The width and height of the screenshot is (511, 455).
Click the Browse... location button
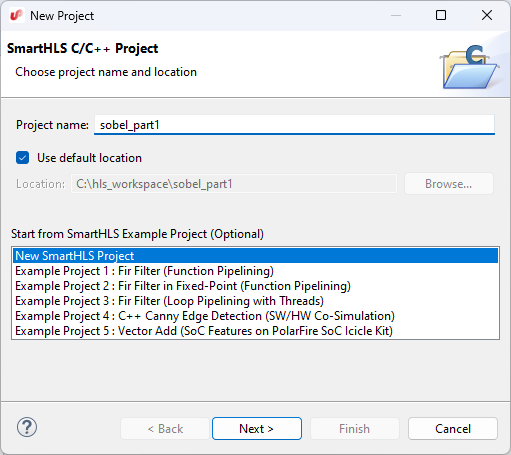click(x=449, y=184)
